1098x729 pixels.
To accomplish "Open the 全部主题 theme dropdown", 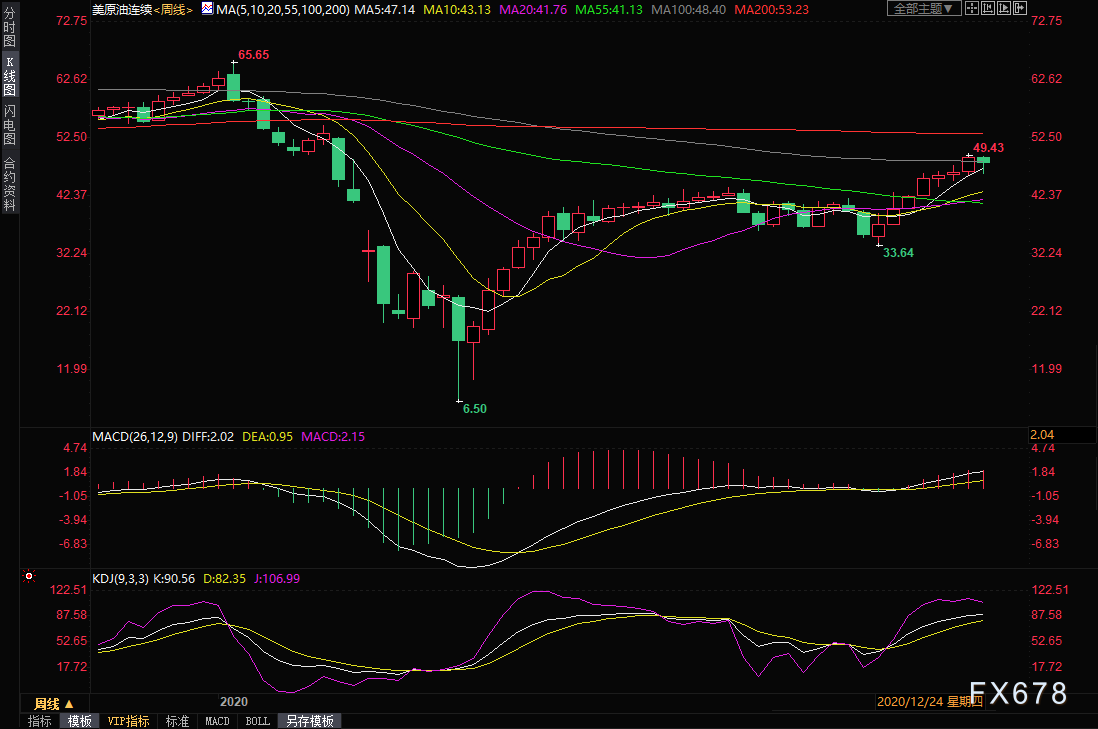I will tap(924, 8).
